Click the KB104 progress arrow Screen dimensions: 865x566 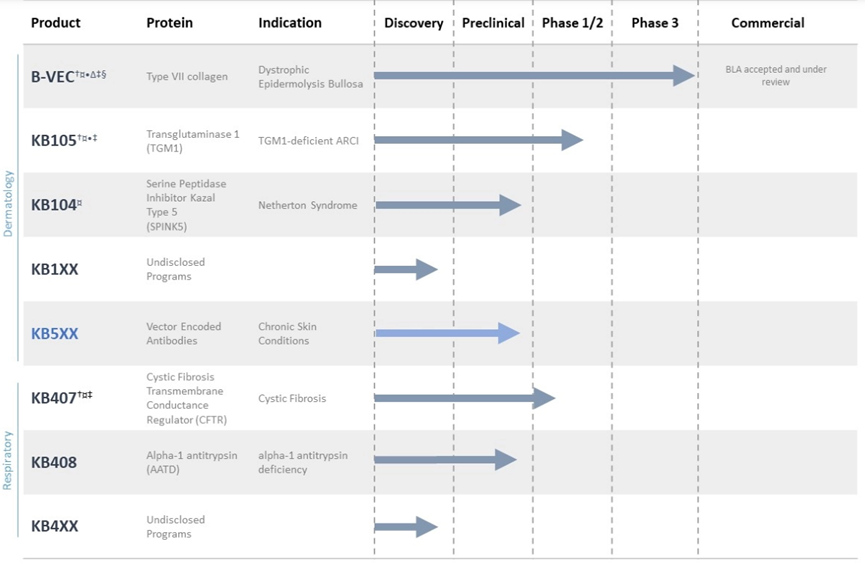coord(447,205)
